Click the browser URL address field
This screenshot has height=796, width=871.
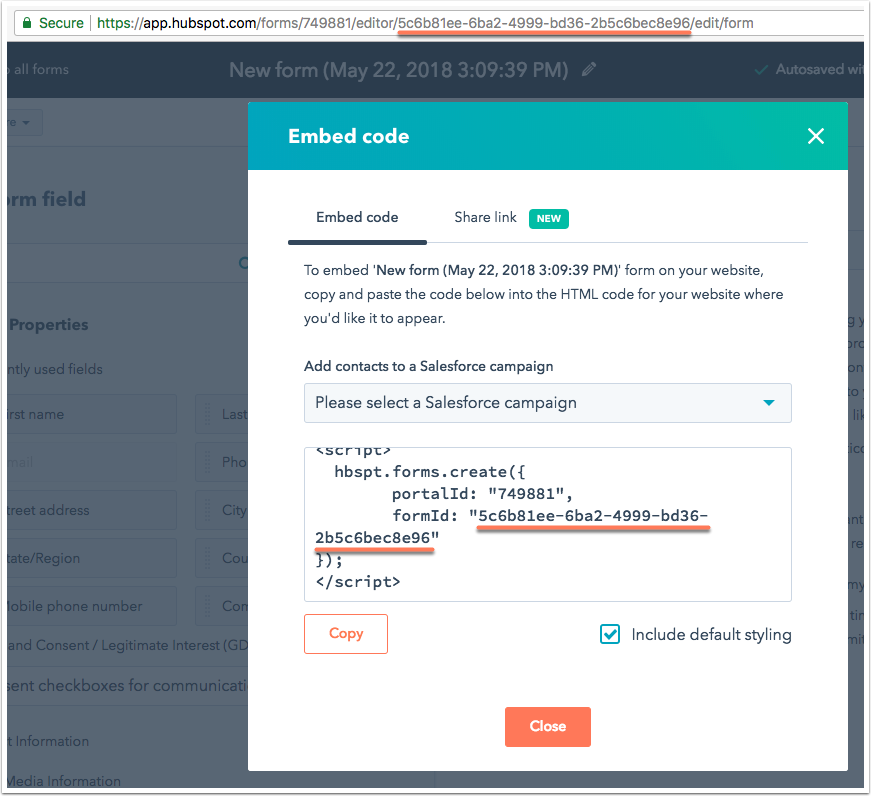439,23
